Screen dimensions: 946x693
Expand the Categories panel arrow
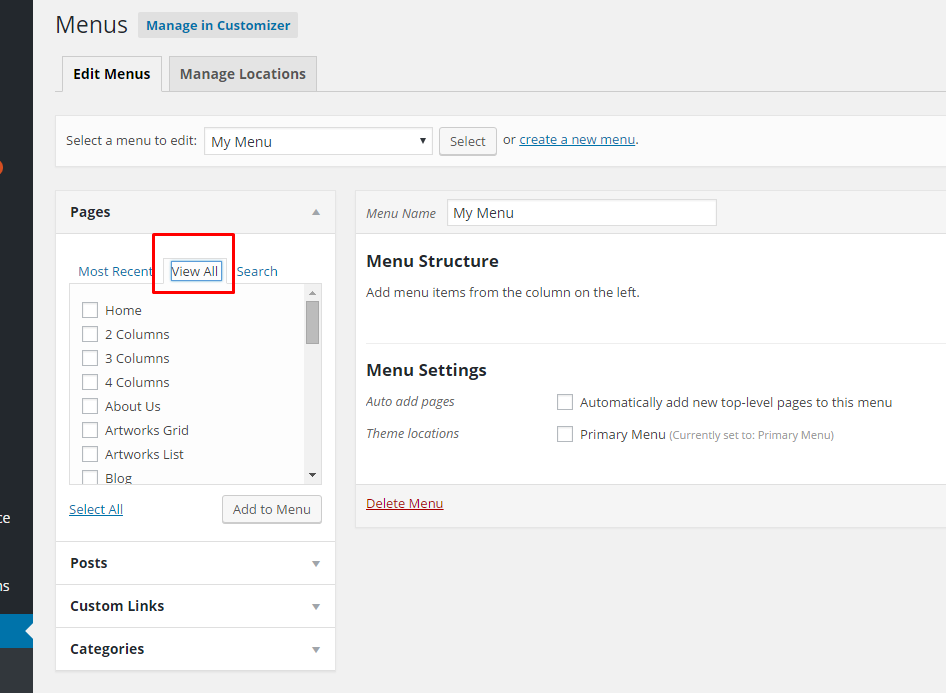point(316,650)
